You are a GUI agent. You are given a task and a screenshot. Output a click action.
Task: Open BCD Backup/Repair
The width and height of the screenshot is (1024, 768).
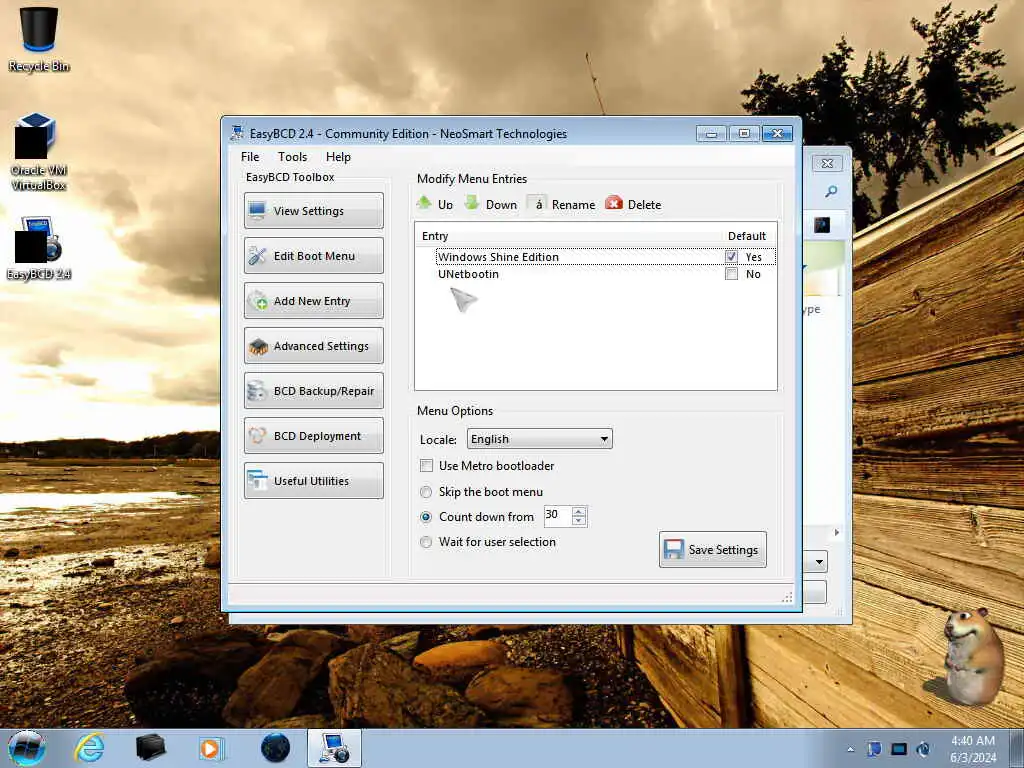pos(313,391)
